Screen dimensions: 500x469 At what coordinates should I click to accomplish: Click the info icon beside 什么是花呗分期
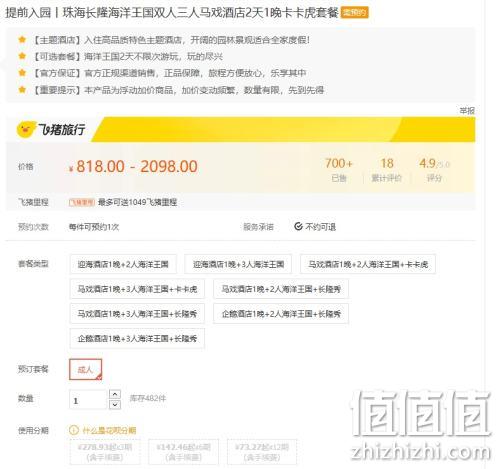pos(73,430)
